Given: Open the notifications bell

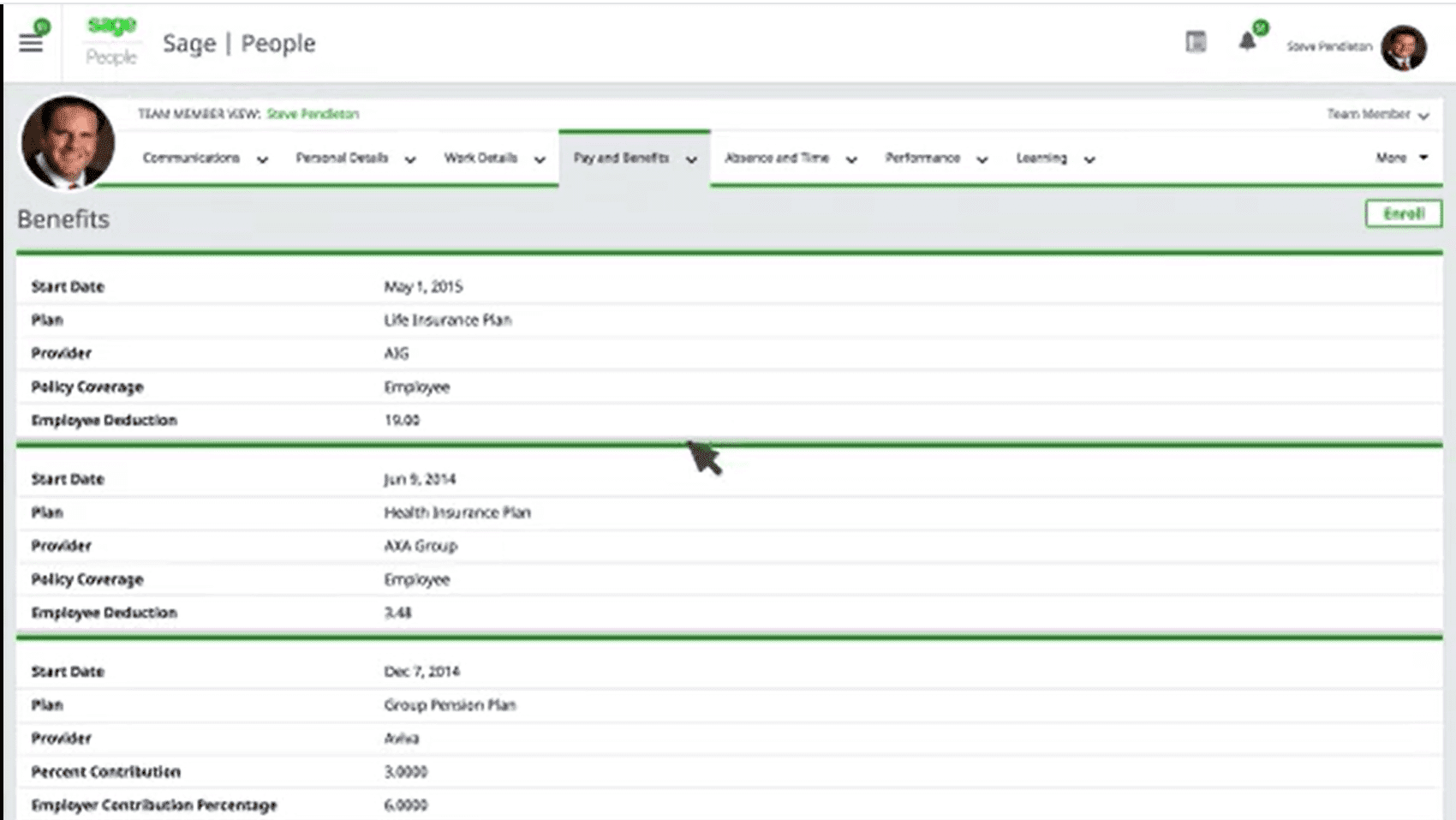Looking at the screenshot, I should (x=1247, y=42).
